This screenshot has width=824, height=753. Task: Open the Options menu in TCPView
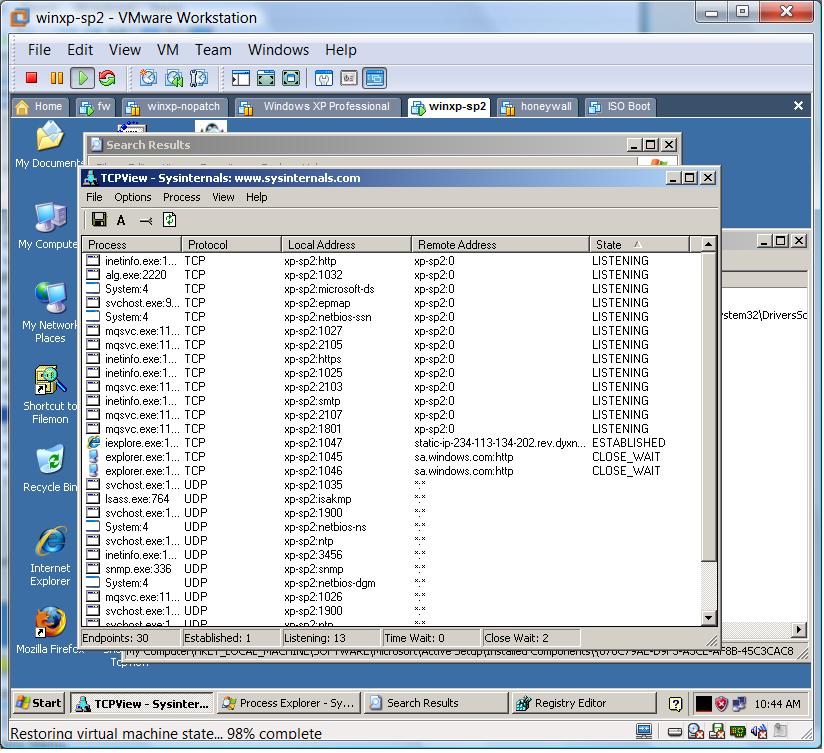[x=133, y=197]
